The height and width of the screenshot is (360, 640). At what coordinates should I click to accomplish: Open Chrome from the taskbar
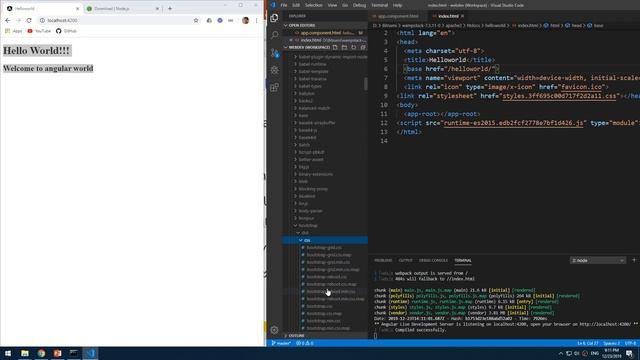41,353
